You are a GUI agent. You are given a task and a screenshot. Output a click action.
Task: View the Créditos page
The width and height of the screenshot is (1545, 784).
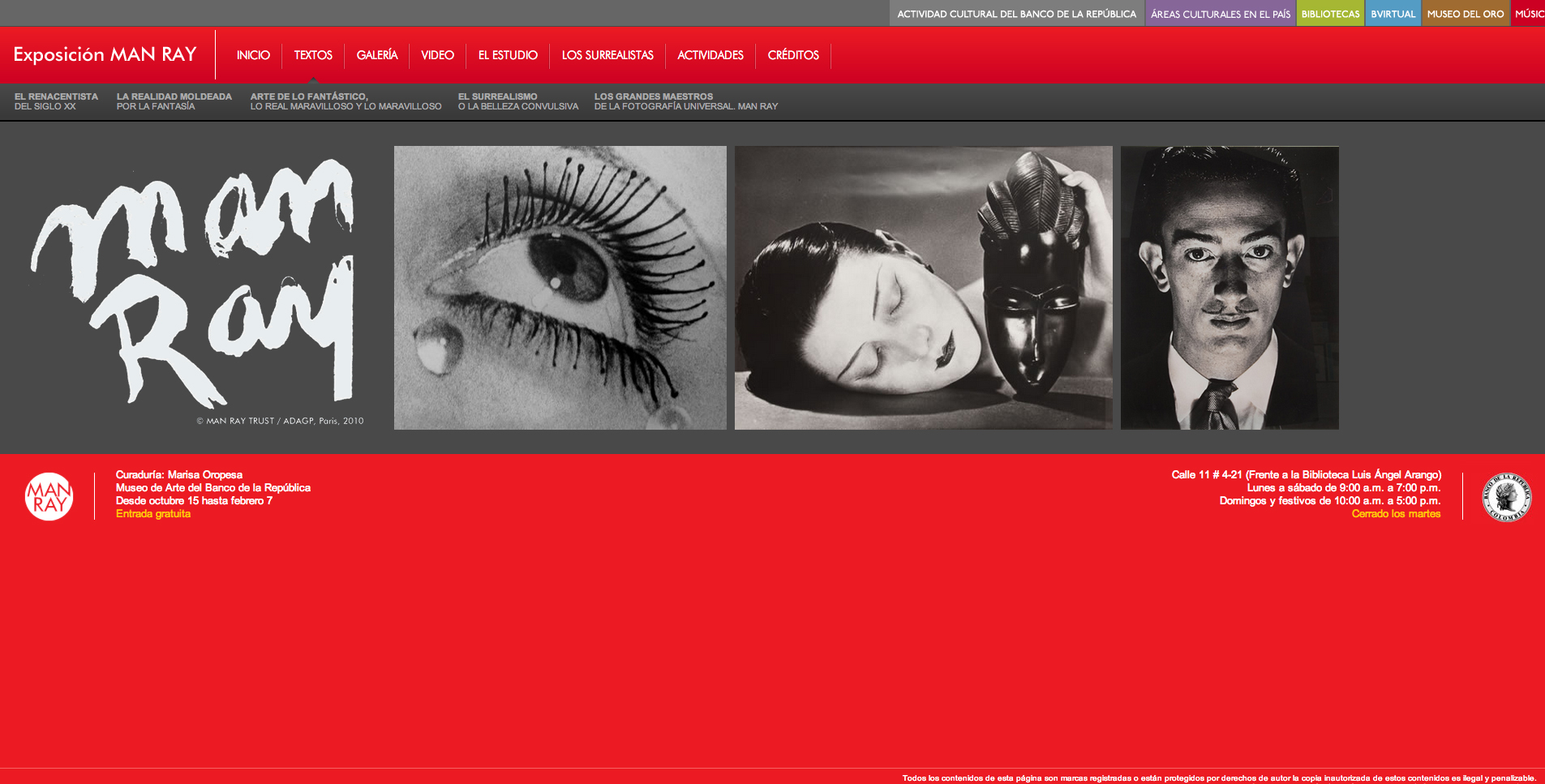coord(793,55)
